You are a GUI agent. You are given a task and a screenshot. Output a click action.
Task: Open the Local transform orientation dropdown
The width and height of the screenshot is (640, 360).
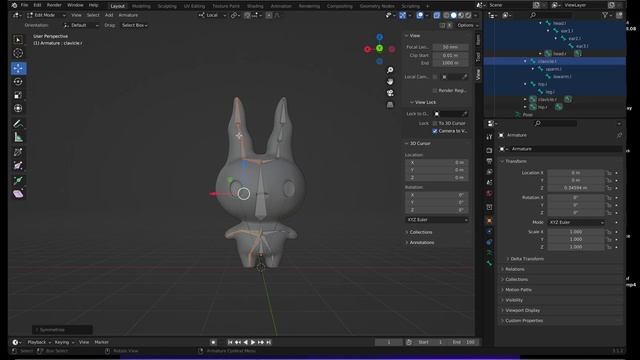point(212,15)
